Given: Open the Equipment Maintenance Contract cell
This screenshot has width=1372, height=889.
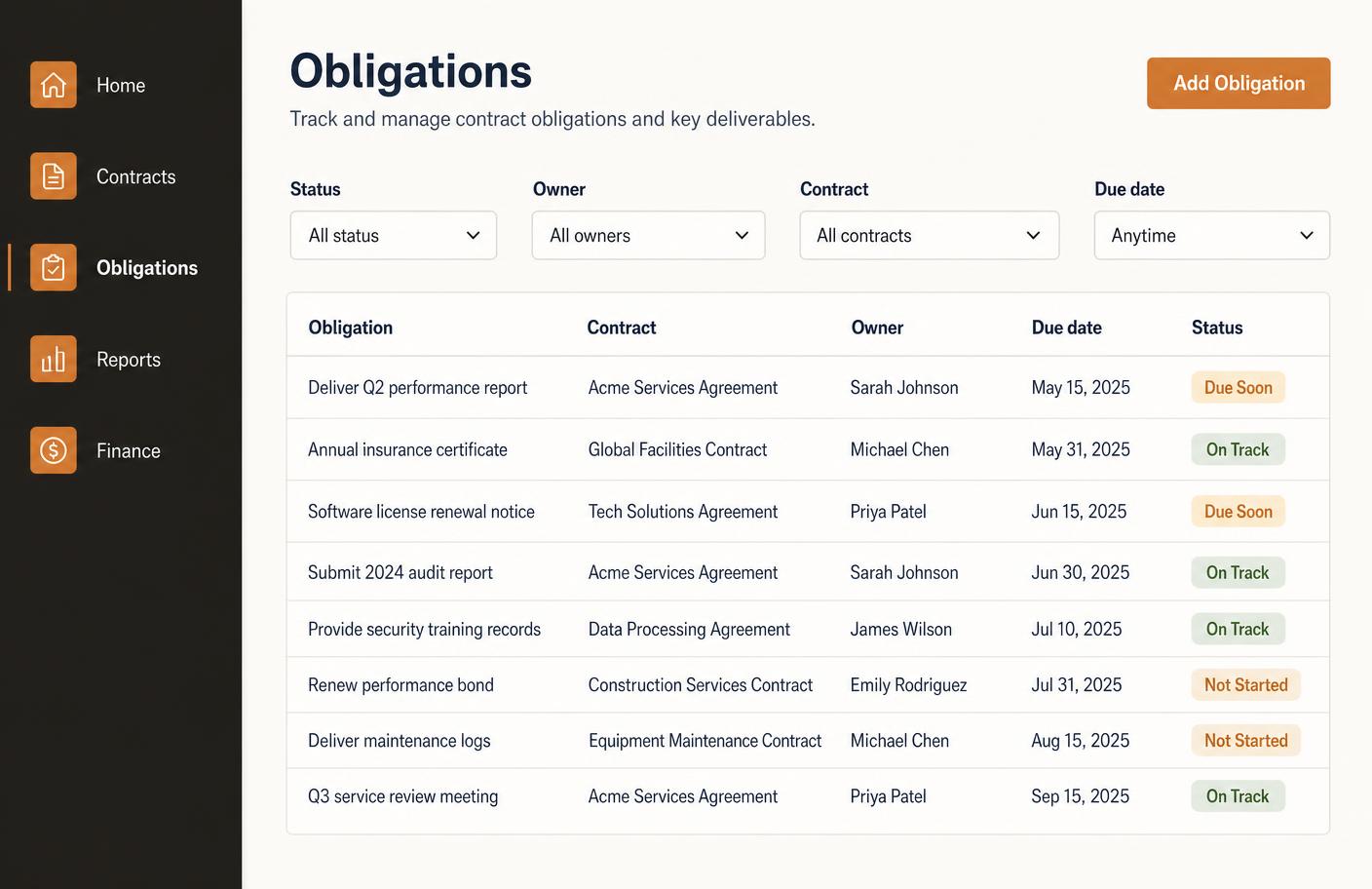Looking at the screenshot, I should tap(705, 741).
